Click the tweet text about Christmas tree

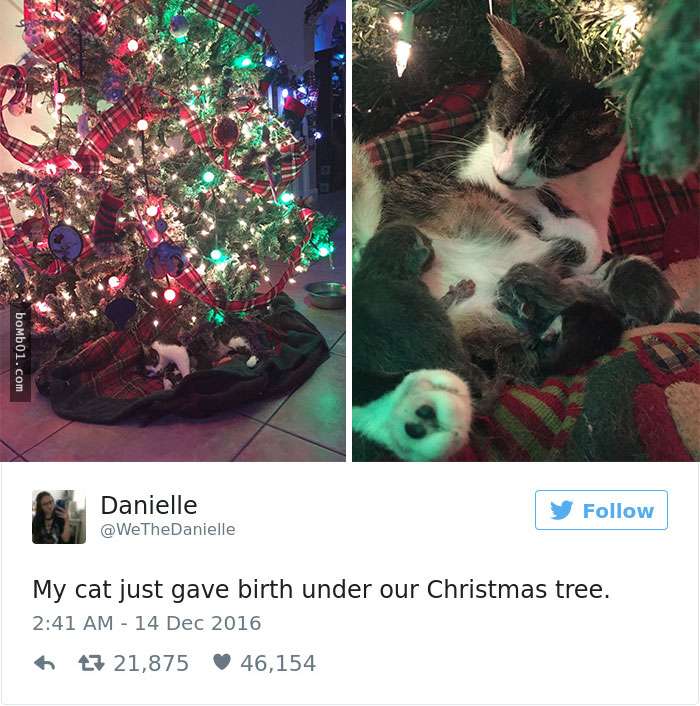point(321,589)
